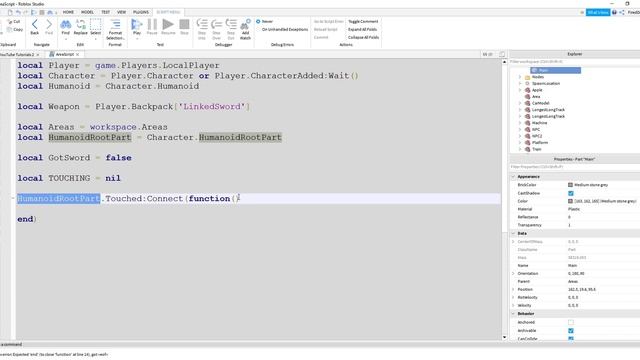
Task: Select the On Unhandled Exceptions radio button
Action: [258, 29]
